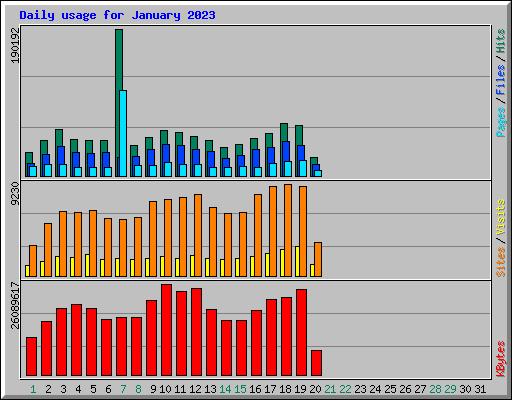Click the Pages legend label

coord(500,122)
